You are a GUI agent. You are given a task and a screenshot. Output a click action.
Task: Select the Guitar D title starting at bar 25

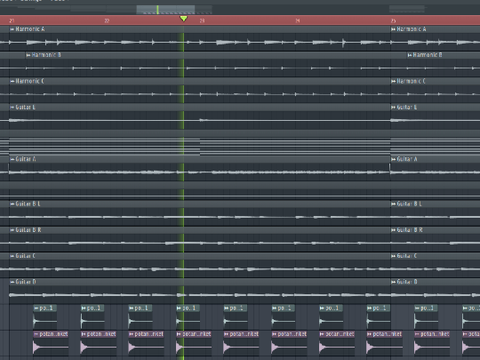tap(407, 282)
